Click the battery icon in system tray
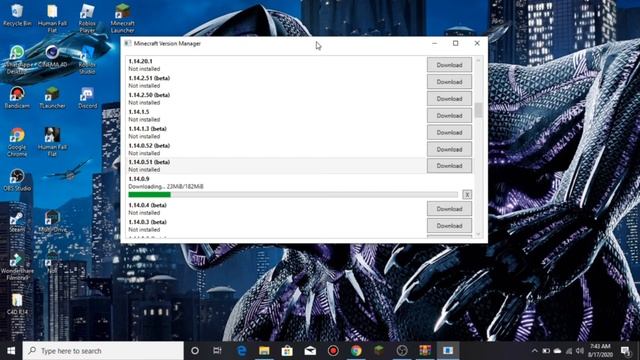 pyautogui.click(x=546, y=351)
